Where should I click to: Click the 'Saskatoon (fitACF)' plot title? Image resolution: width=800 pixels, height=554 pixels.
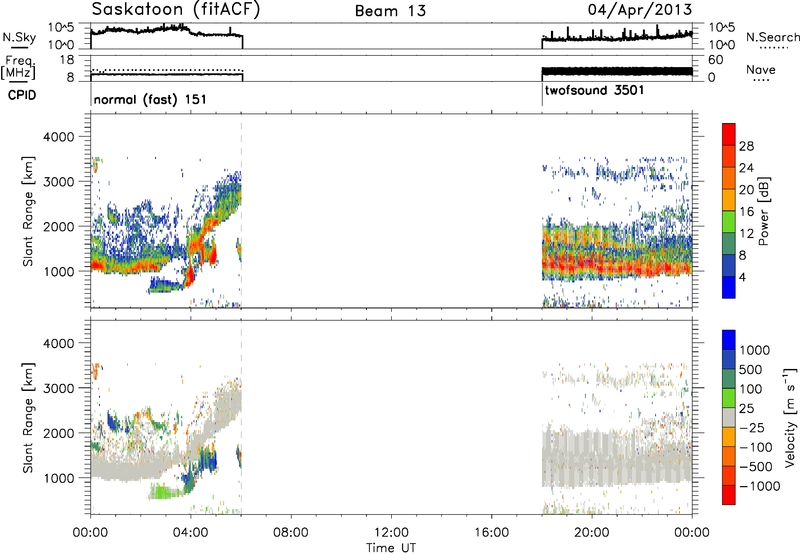[176, 9]
